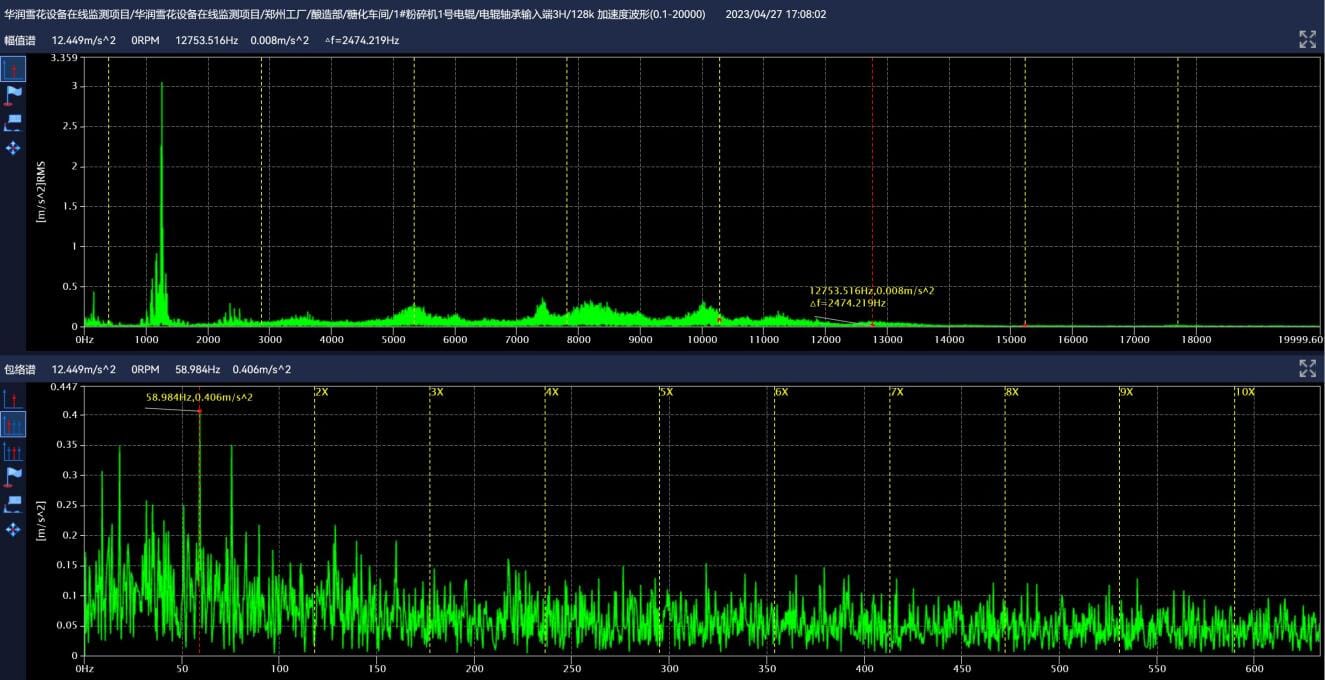The image size is (1325, 680).
Task: Select single cursor tool in envelope spectrum panel
Action: [x=13, y=399]
